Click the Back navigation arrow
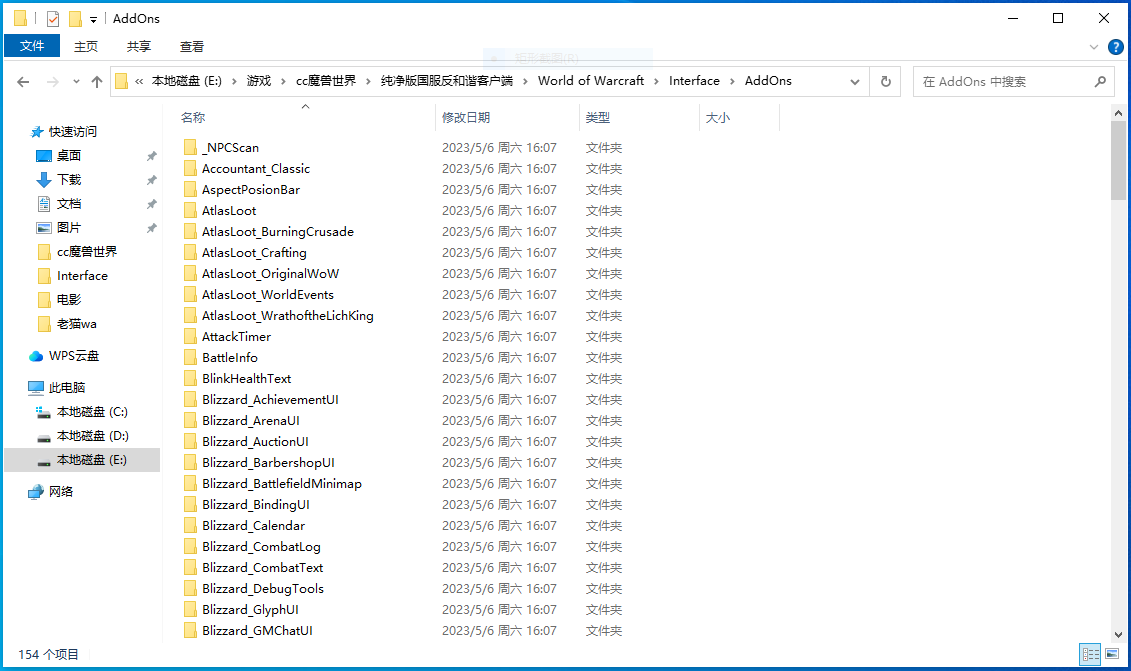 tap(23, 81)
